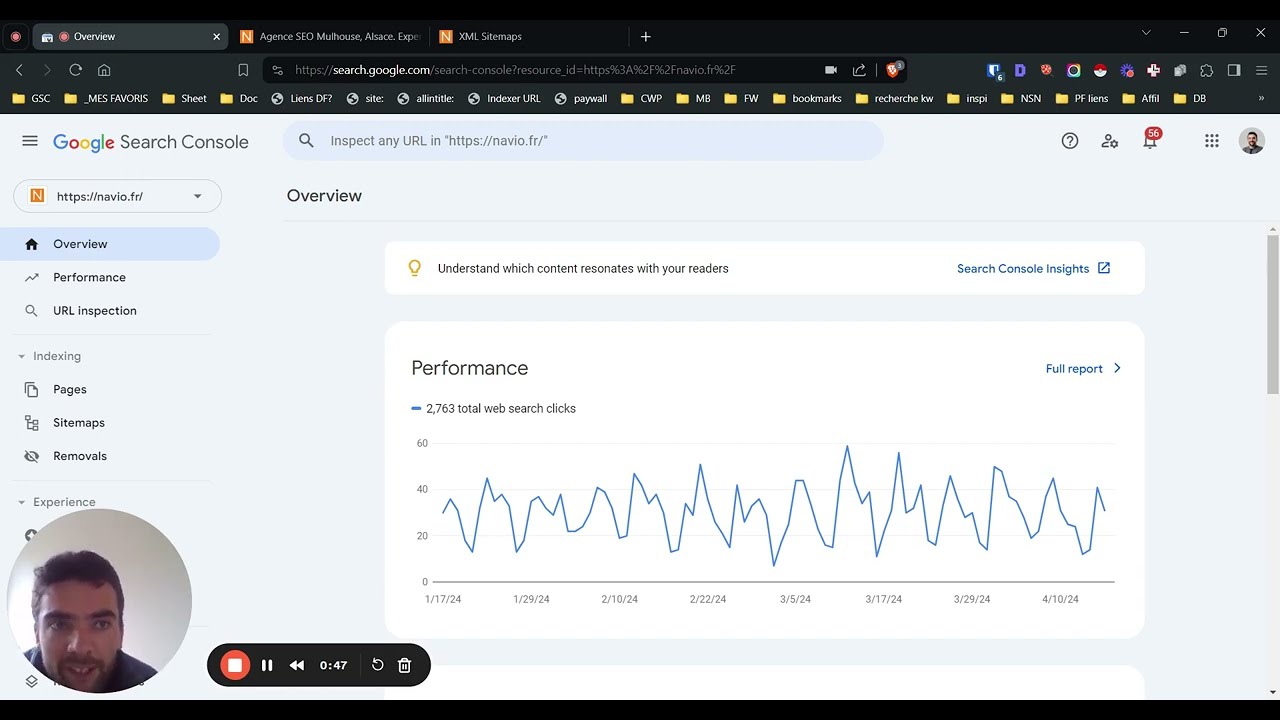Select Overview in sidebar
The image size is (1280, 720).
[110, 244]
